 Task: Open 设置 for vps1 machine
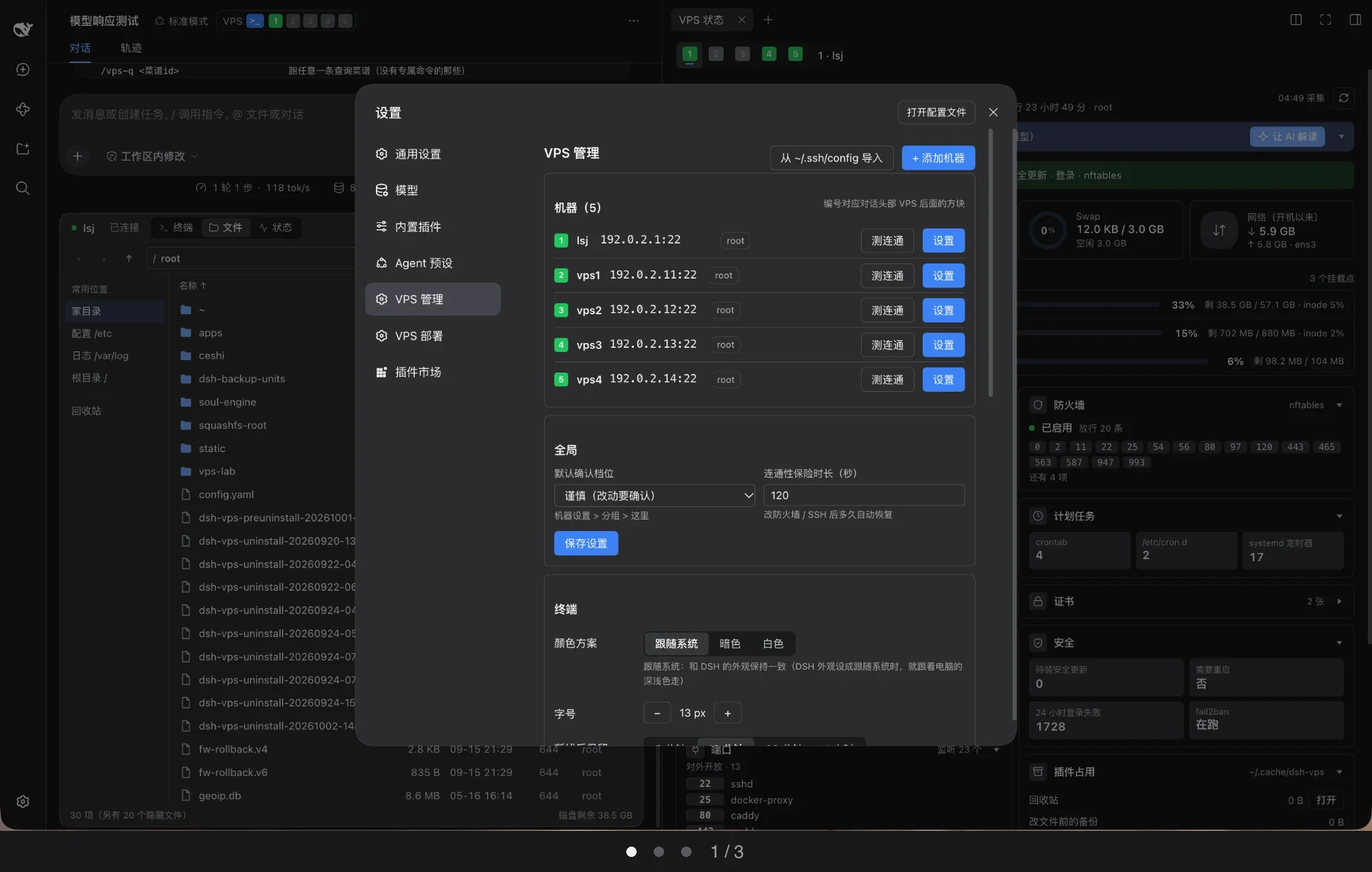pyautogui.click(x=943, y=276)
